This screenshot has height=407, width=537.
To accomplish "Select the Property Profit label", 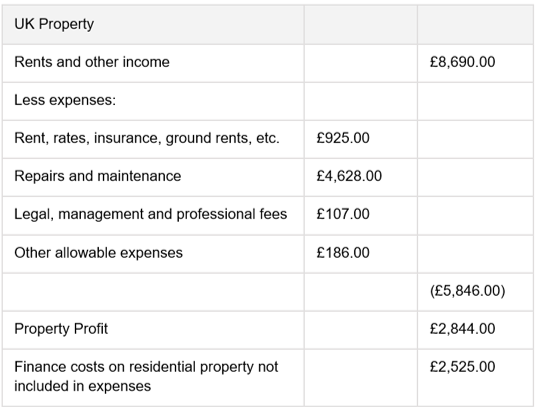I will coord(61,329).
